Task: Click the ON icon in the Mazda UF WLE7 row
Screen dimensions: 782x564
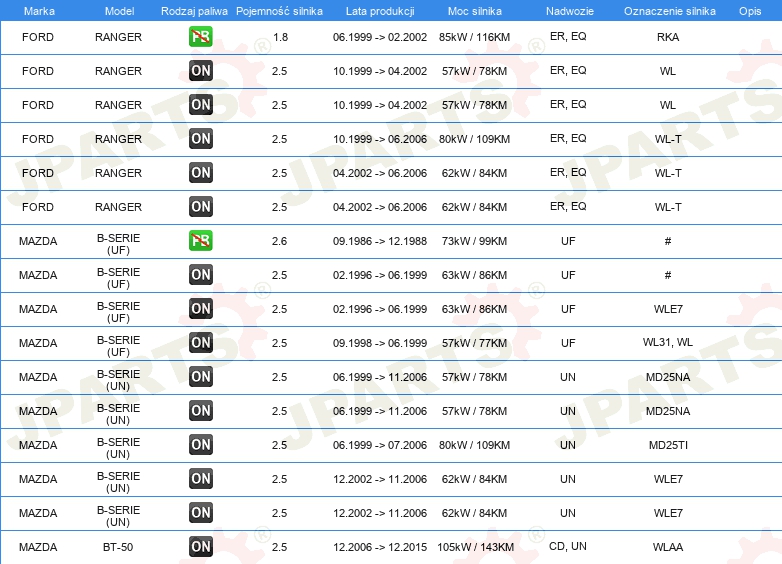Action: point(200,309)
